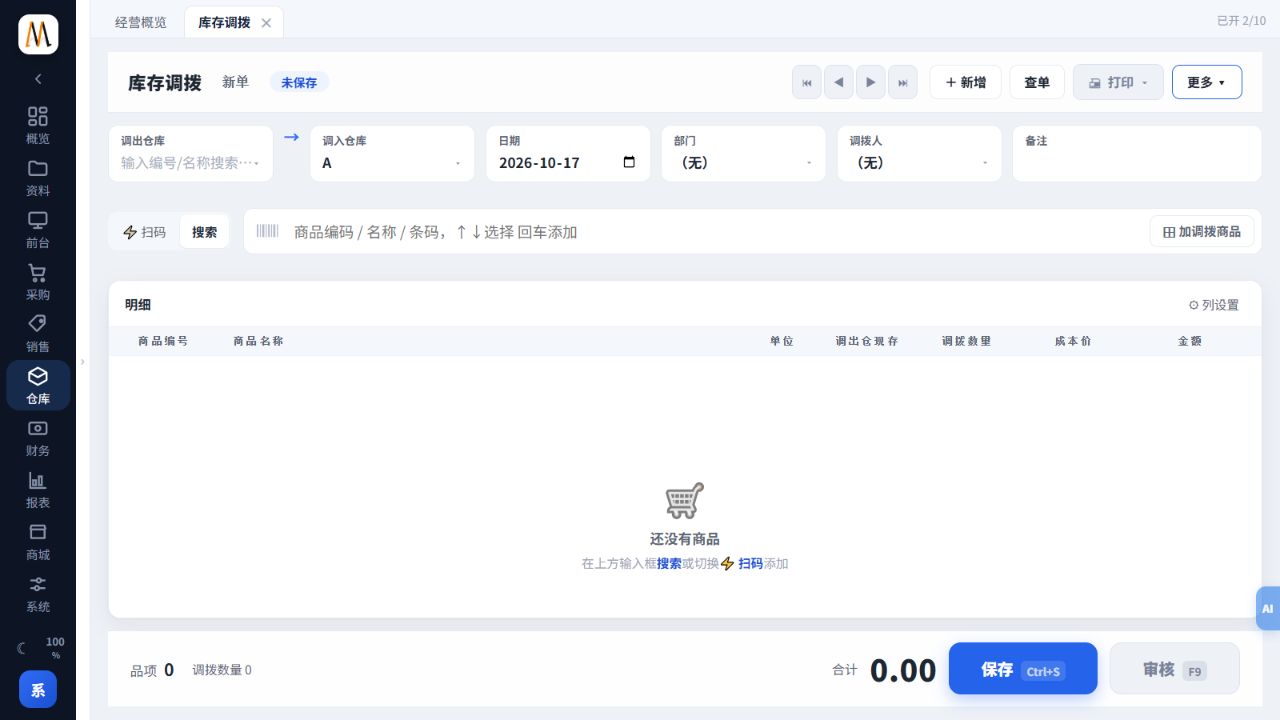This screenshot has width=1280, height=720.
Task: Click into the 备注 remarks field
Action: click(x=1137, y=153)
